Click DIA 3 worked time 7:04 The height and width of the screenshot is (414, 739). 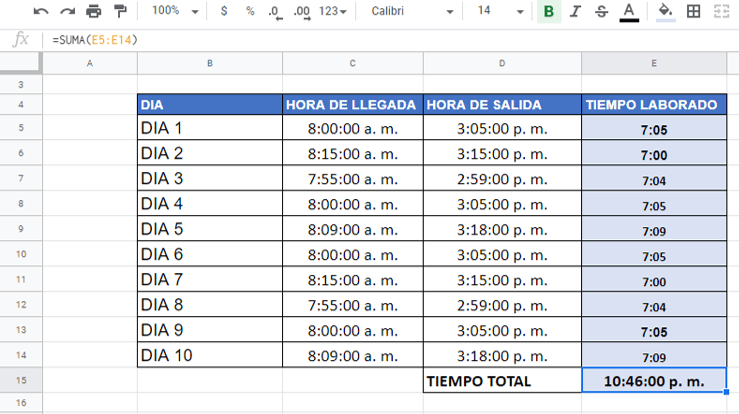pyautogui.click(x=654, y=178)
